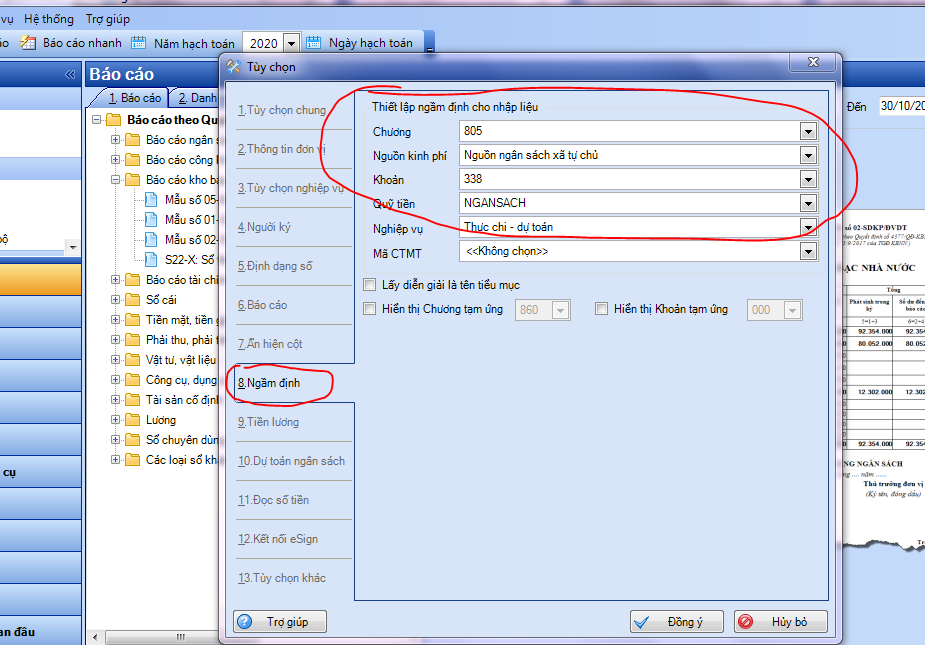This screenshot has width=925, height=645.
Task: Click the Đồng ý confirm button
Action: point(677,622)
